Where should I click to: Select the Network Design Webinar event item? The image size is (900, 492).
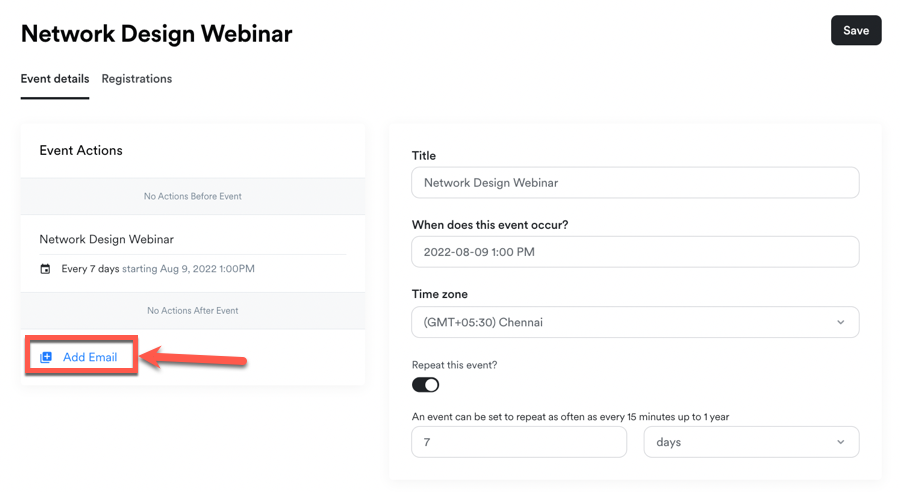[106, 240]
